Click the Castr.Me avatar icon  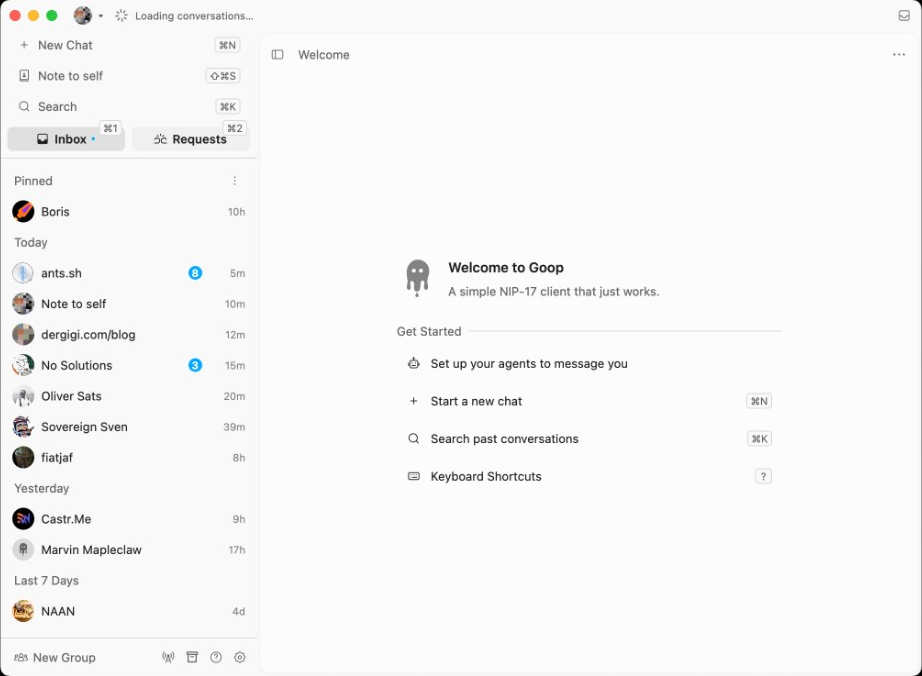tap(23, 519)
